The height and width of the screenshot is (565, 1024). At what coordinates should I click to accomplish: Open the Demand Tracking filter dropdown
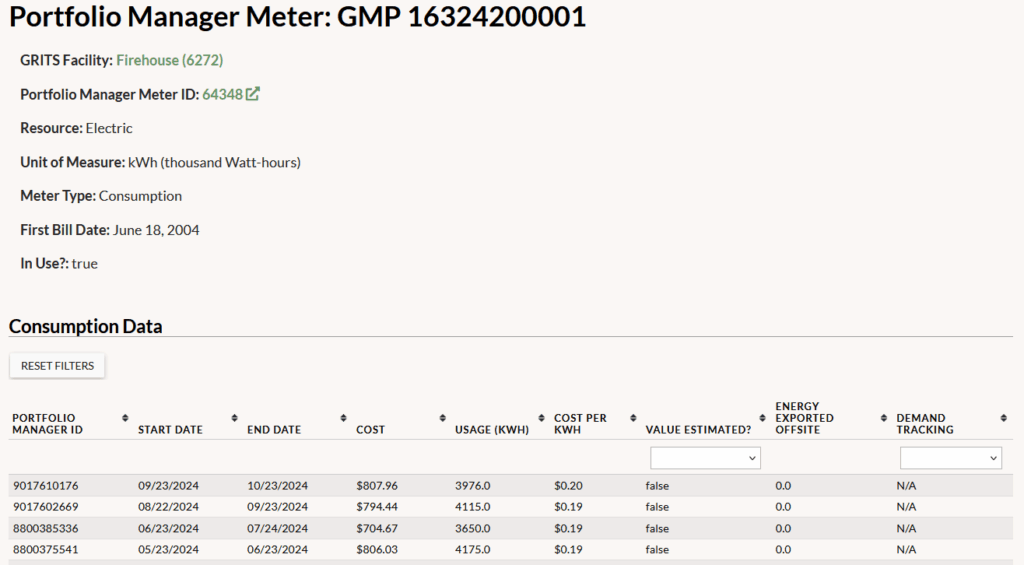[x=950, y=458]
